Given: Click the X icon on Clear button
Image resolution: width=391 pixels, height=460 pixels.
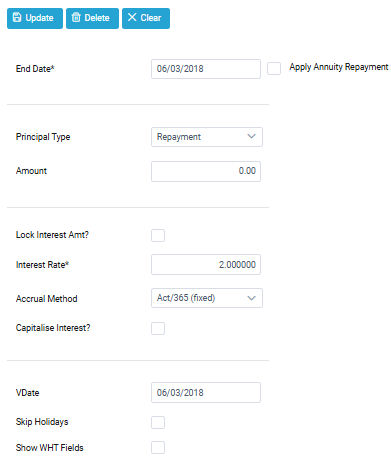Looking at the screenshot, I should [x=132, y=17].
